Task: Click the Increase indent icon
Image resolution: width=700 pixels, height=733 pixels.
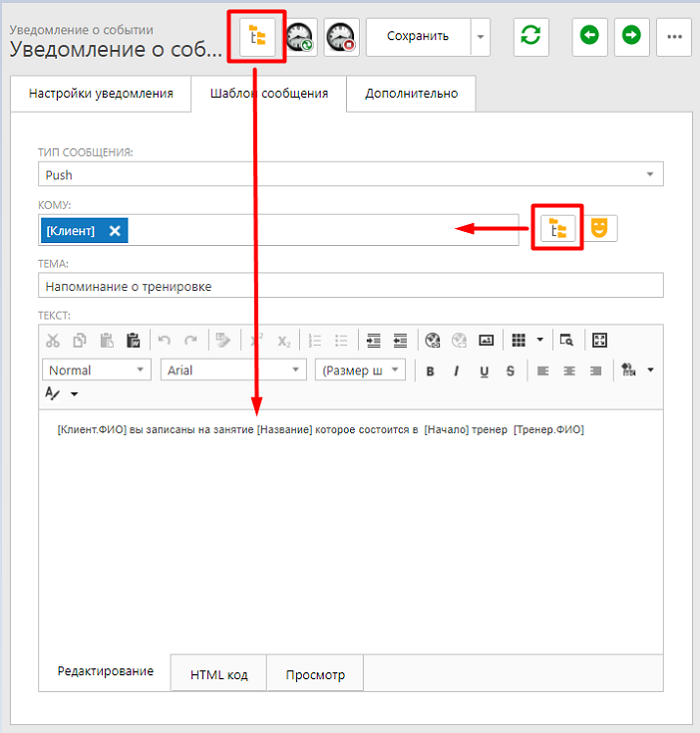Action: (374, 340)
